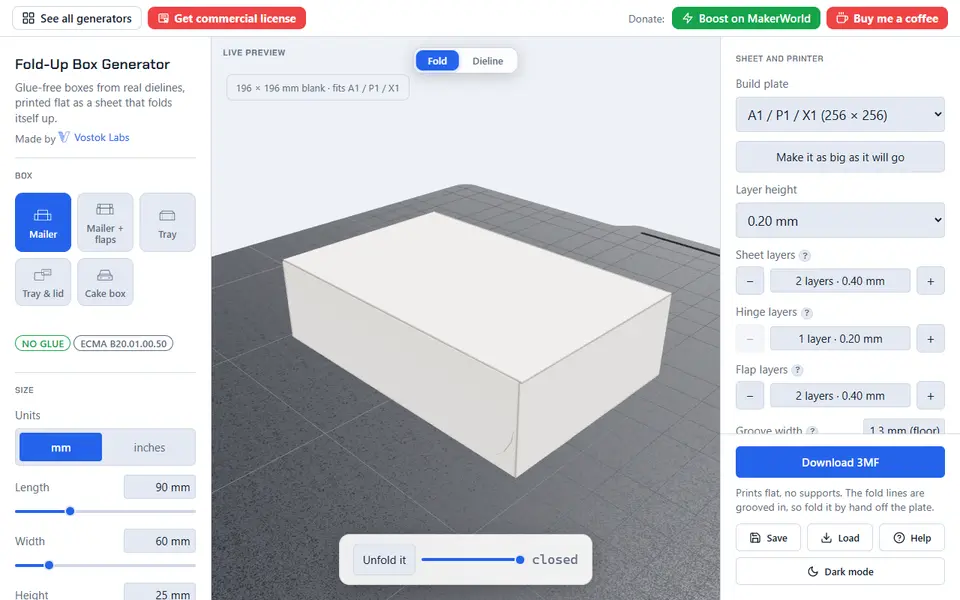Screen dimensions: 960x600
Task: Open the See all generators page
Action: click(77, 18)
